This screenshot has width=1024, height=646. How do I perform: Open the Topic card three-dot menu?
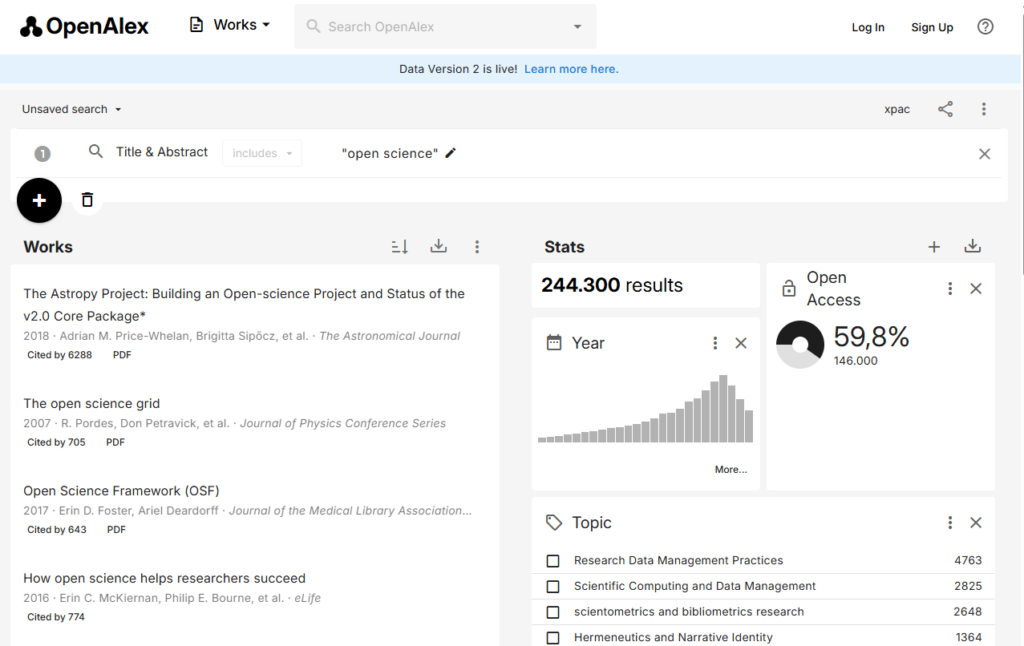950,523
